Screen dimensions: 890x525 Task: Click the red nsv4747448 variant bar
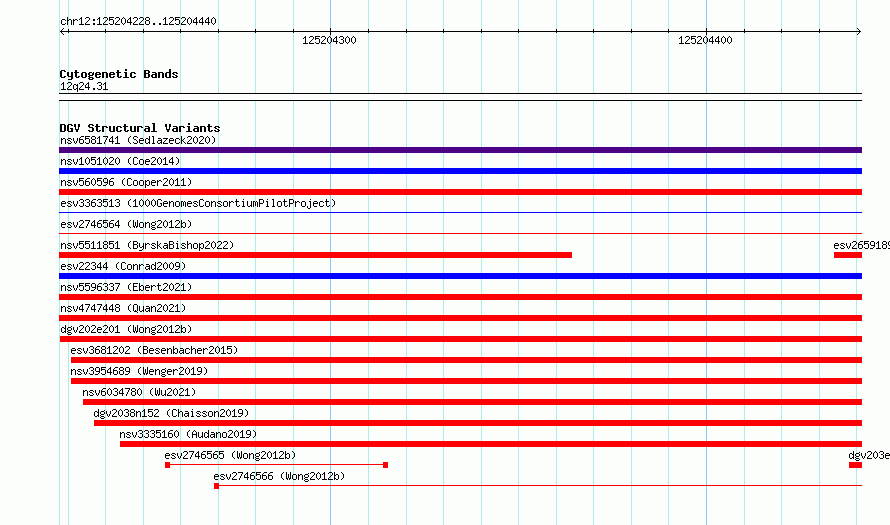(x=460, y=318)
